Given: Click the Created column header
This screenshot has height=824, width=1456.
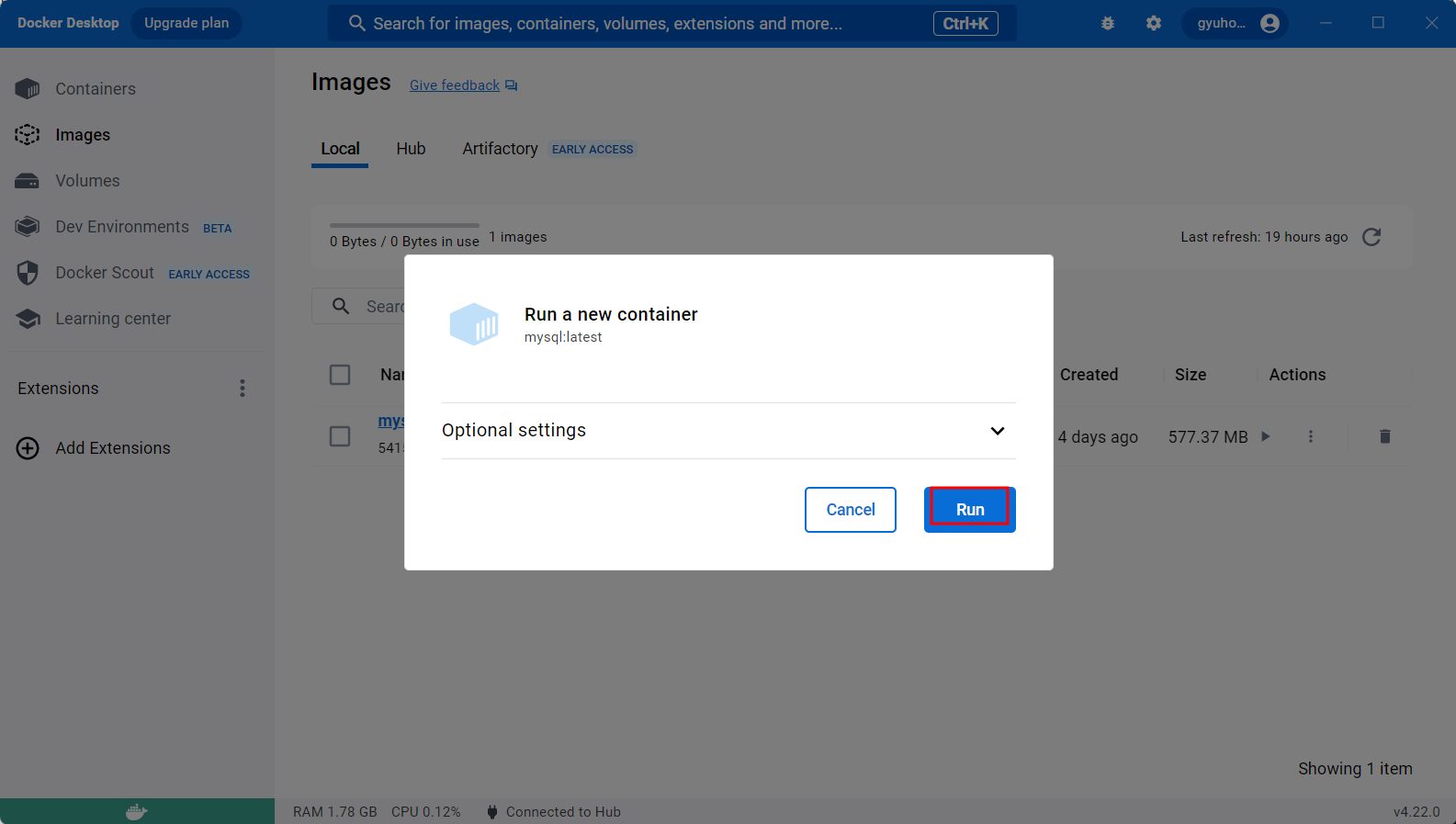Looking at the screenshot, I should coord(1089,375).
